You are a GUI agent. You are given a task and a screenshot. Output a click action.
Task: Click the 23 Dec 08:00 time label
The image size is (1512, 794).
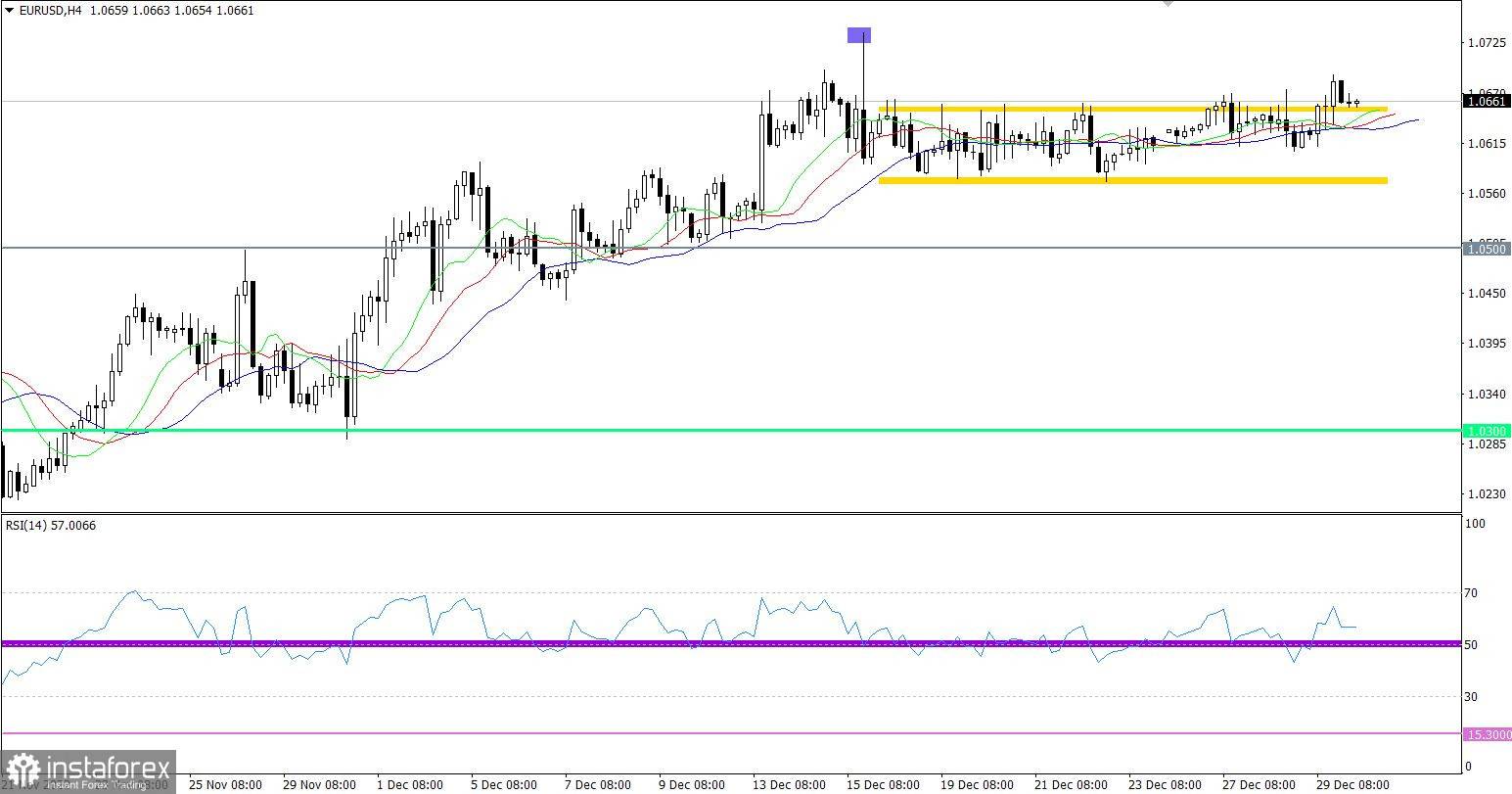tap(1165, 785)
